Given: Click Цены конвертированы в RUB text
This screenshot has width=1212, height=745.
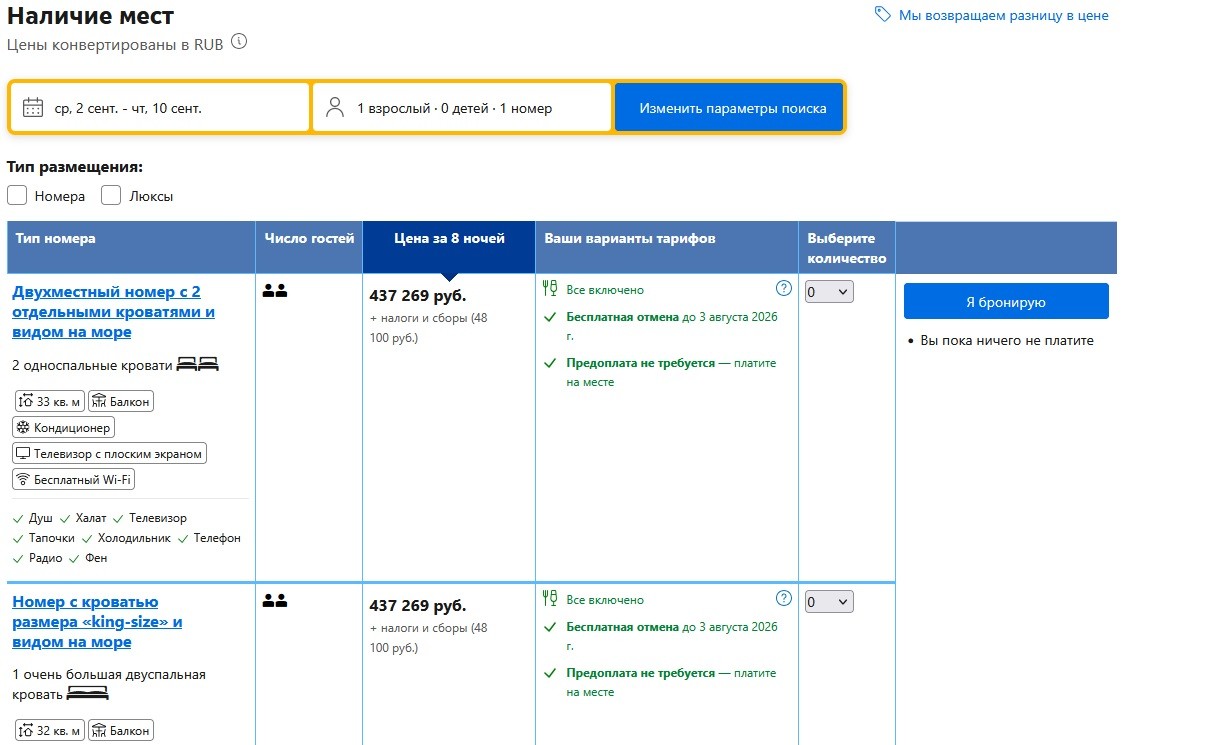Looking at the screenshot, I should coord(115,44).
